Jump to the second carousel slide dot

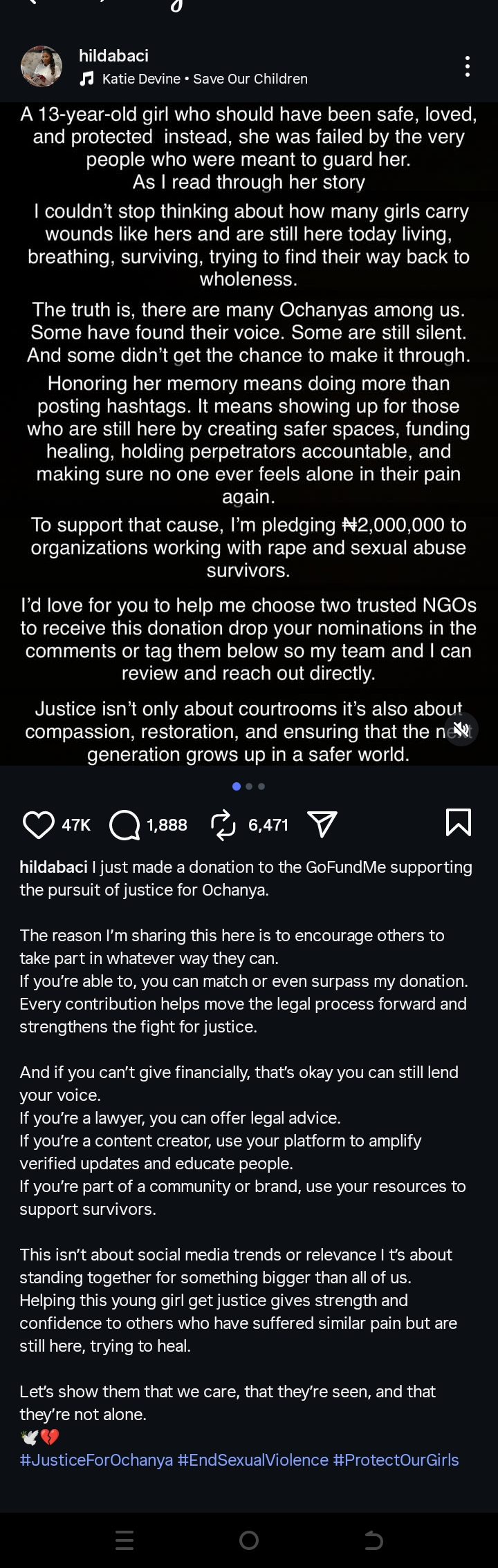point(249,786)
